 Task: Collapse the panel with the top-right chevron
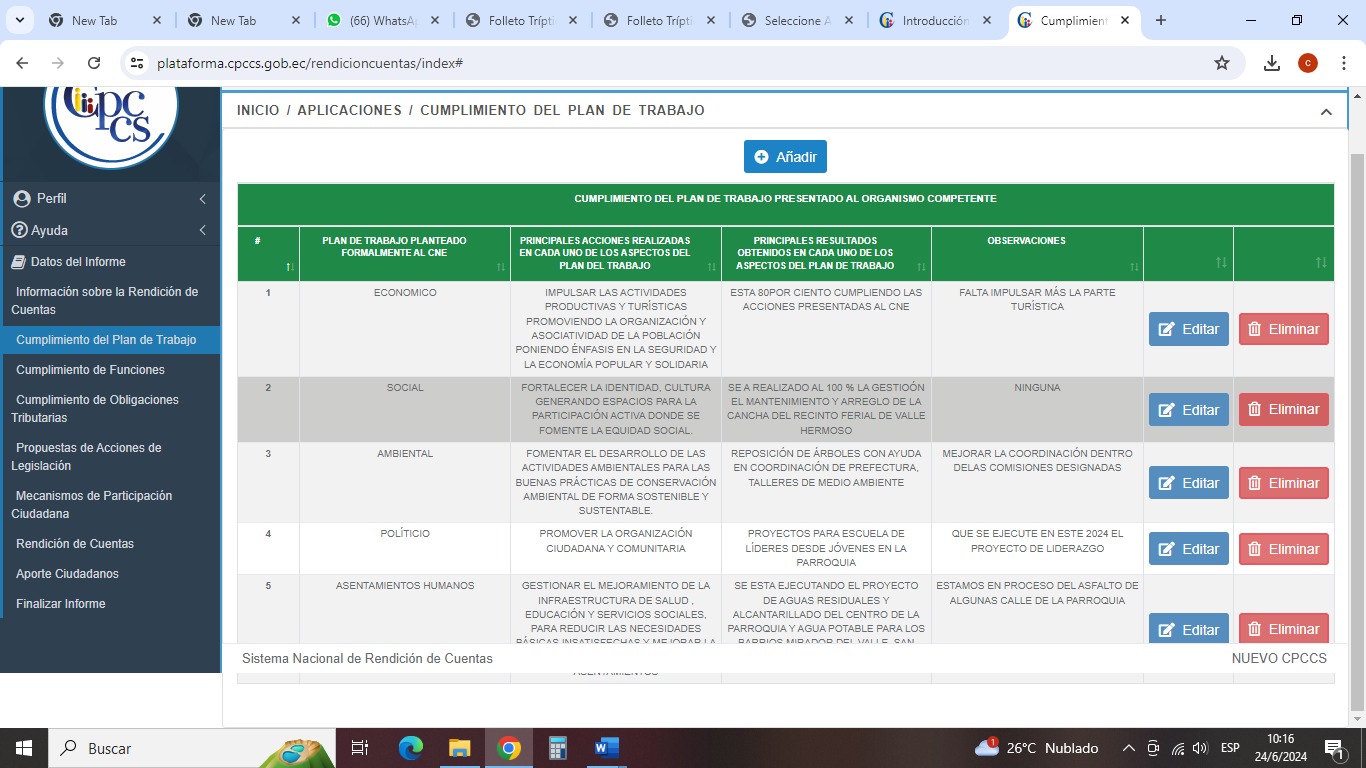click(x=1326, y=112)
